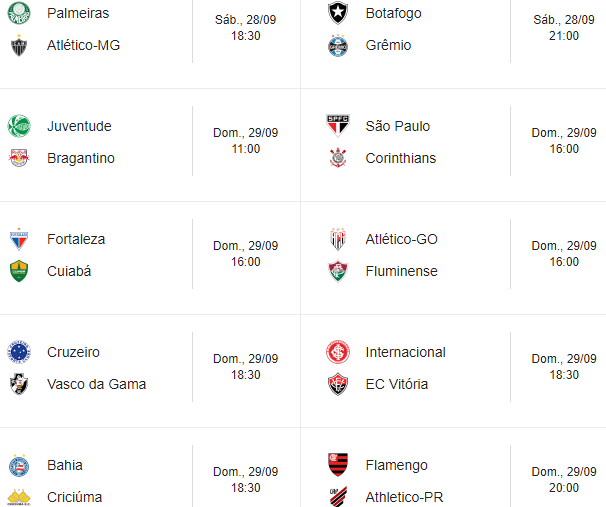Screen dimensions: 606x507
Task: Select the Cruzeiro blue star crest
Action: (19, 352)
